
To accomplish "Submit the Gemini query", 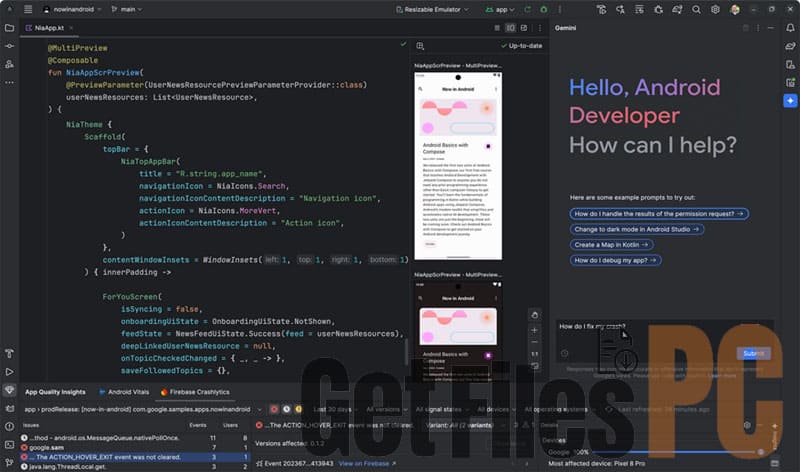I will click(754, 353).
